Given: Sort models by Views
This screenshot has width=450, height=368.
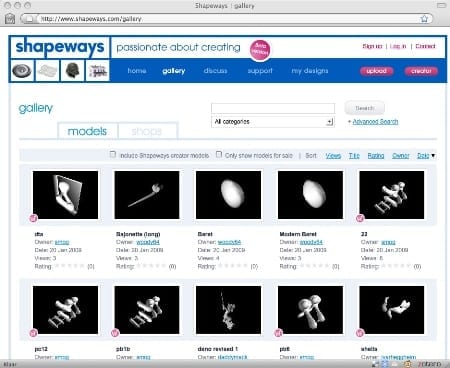Looking at the screenshot, I should click(333, 156).
